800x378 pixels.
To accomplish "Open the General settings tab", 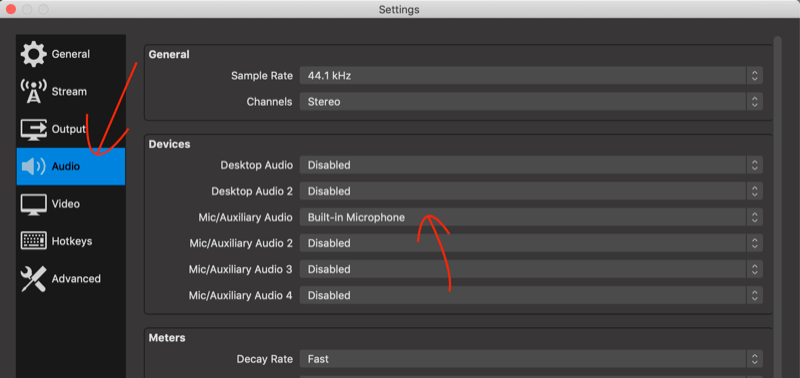I will point(70,54).
